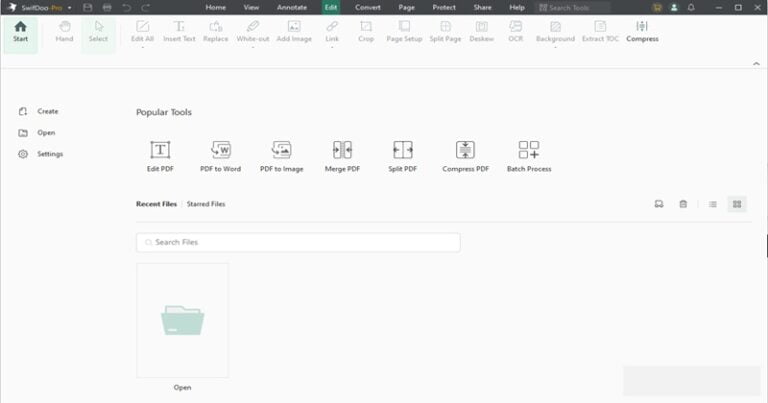Click Extract TOC in toolbar
This screenshot has height=403, width=768.
coord(600,31)
